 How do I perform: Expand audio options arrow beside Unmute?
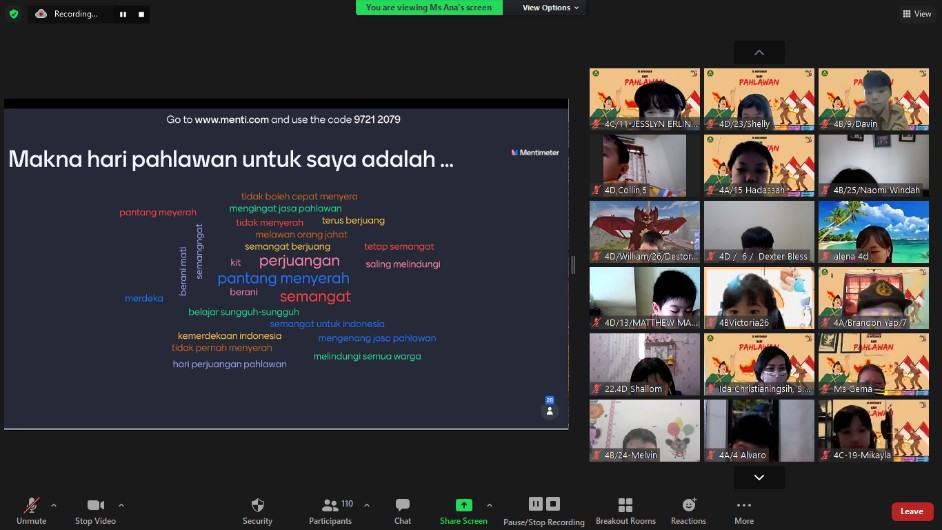[x=53, y=505]
